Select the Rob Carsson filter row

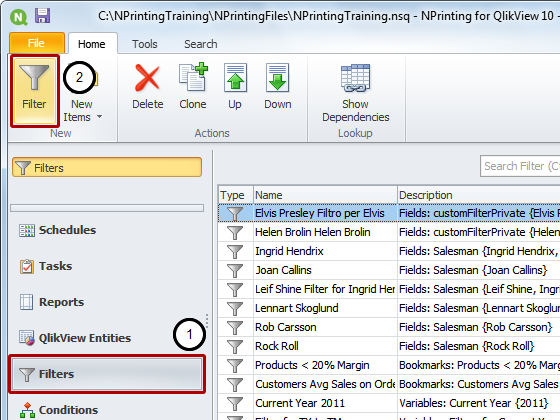pos(389,327)
